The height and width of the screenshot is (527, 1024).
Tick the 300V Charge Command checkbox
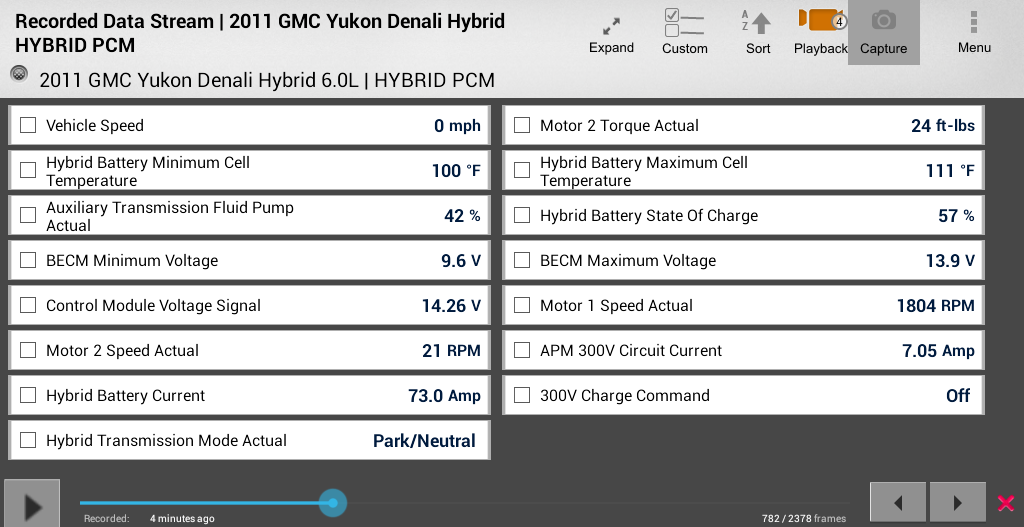point(522,396)
